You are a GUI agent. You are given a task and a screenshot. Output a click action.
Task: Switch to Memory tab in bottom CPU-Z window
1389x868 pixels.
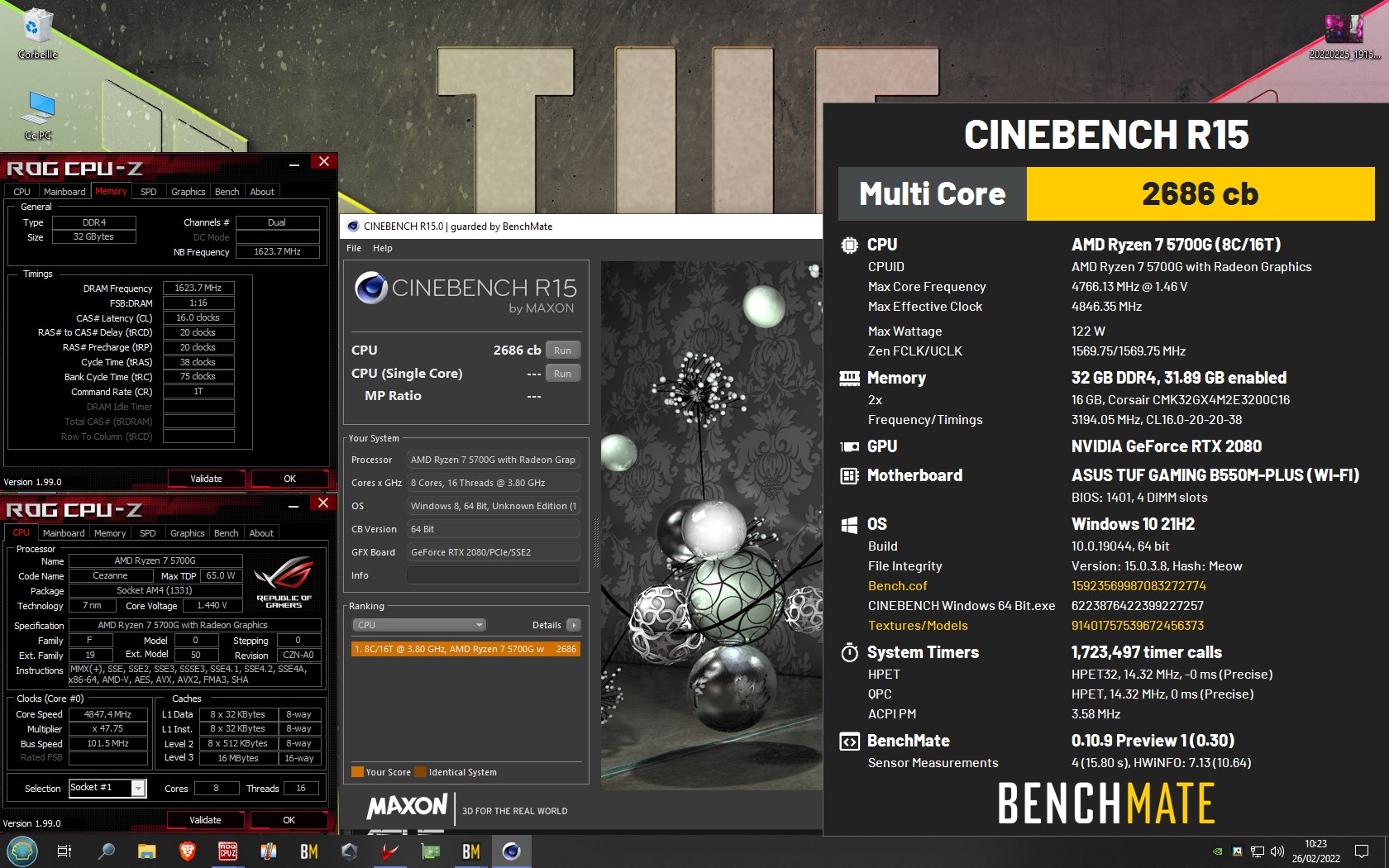110,533
